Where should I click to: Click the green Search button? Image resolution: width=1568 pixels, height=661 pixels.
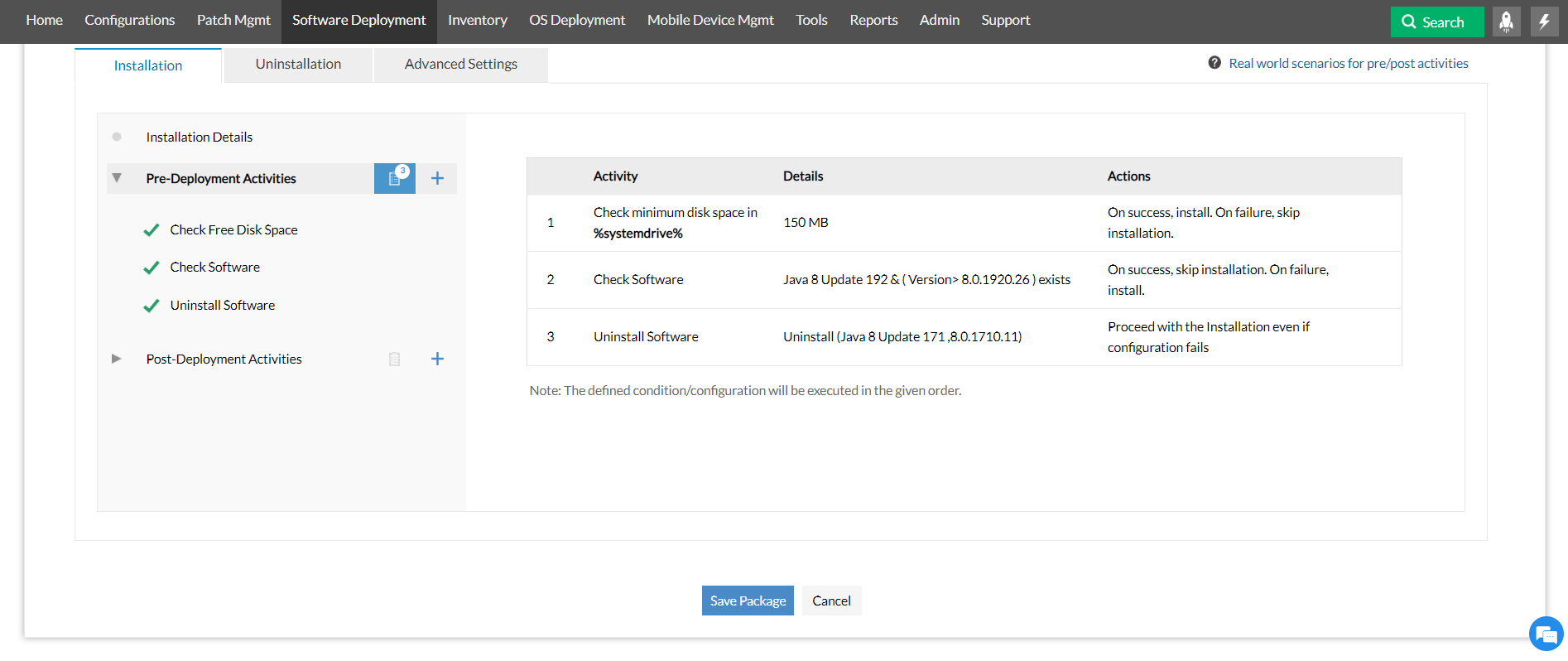1436,22
